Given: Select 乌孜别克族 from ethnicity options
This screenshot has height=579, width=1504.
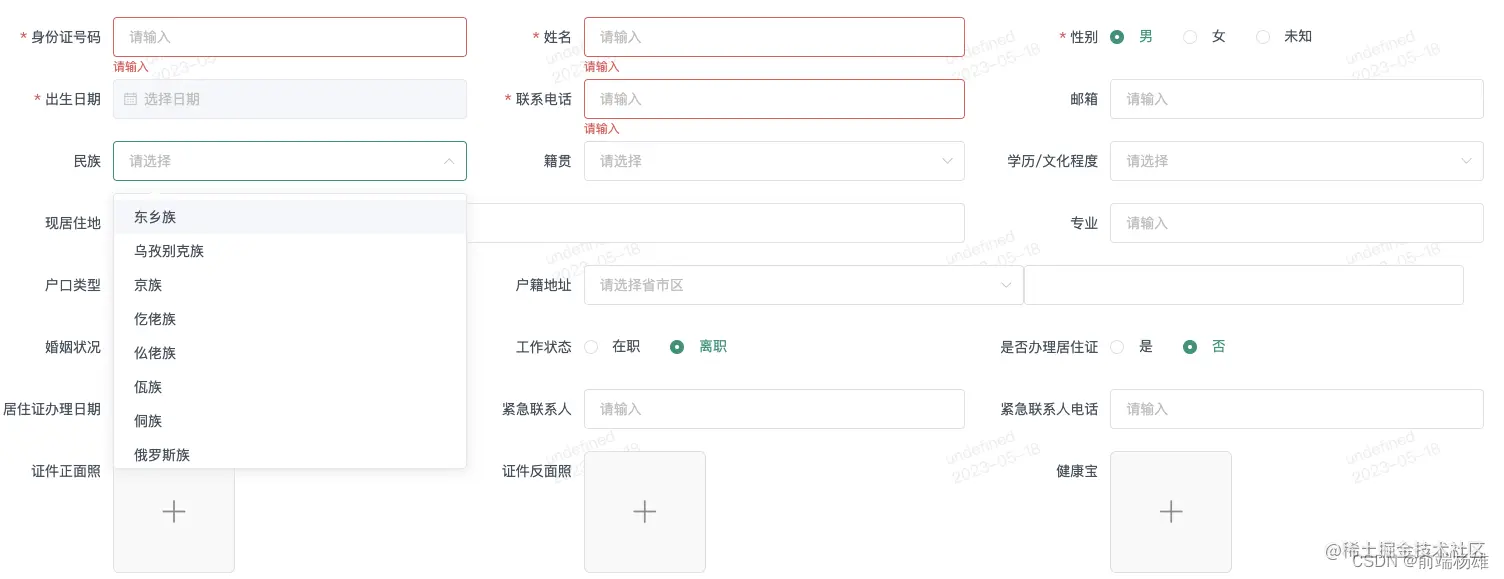Looking at the screenshot, I should coord(168,251).
